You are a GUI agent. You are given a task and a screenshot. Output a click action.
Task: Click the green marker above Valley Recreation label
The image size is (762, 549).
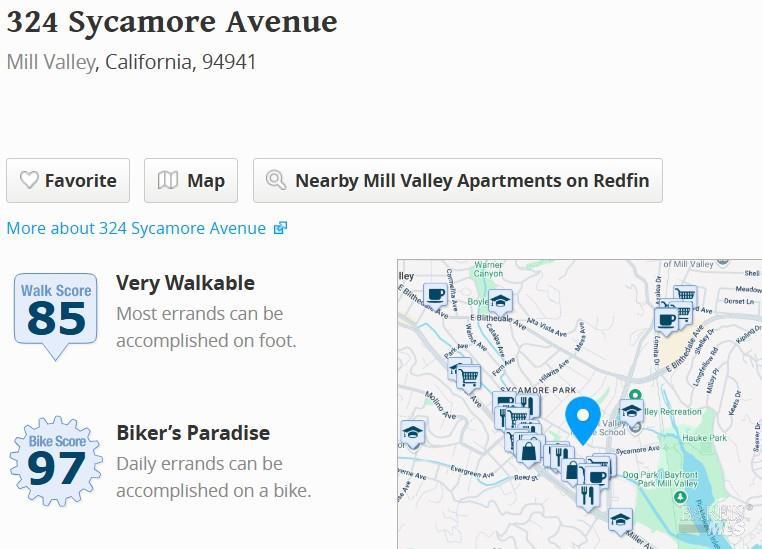[x=634, y=396]
